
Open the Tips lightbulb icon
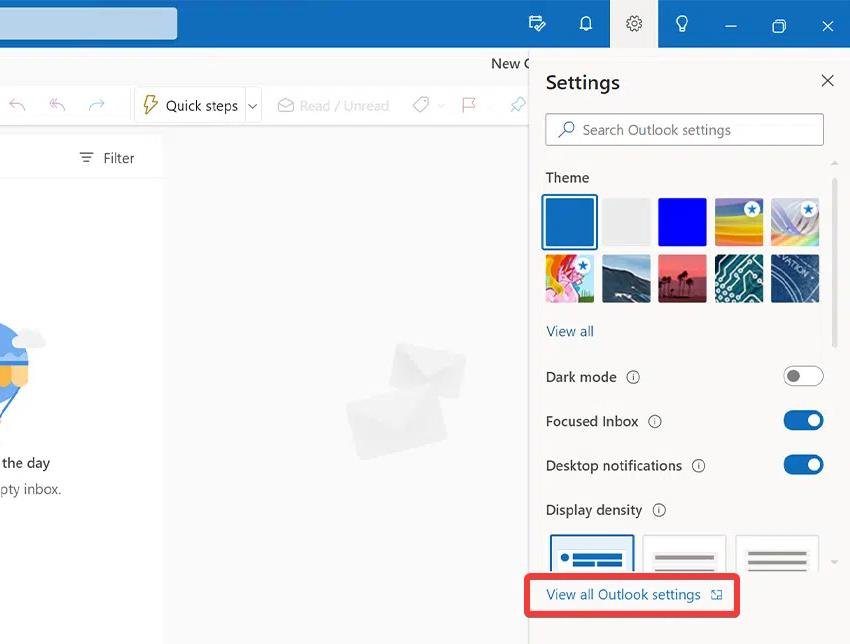coord(682,24)
